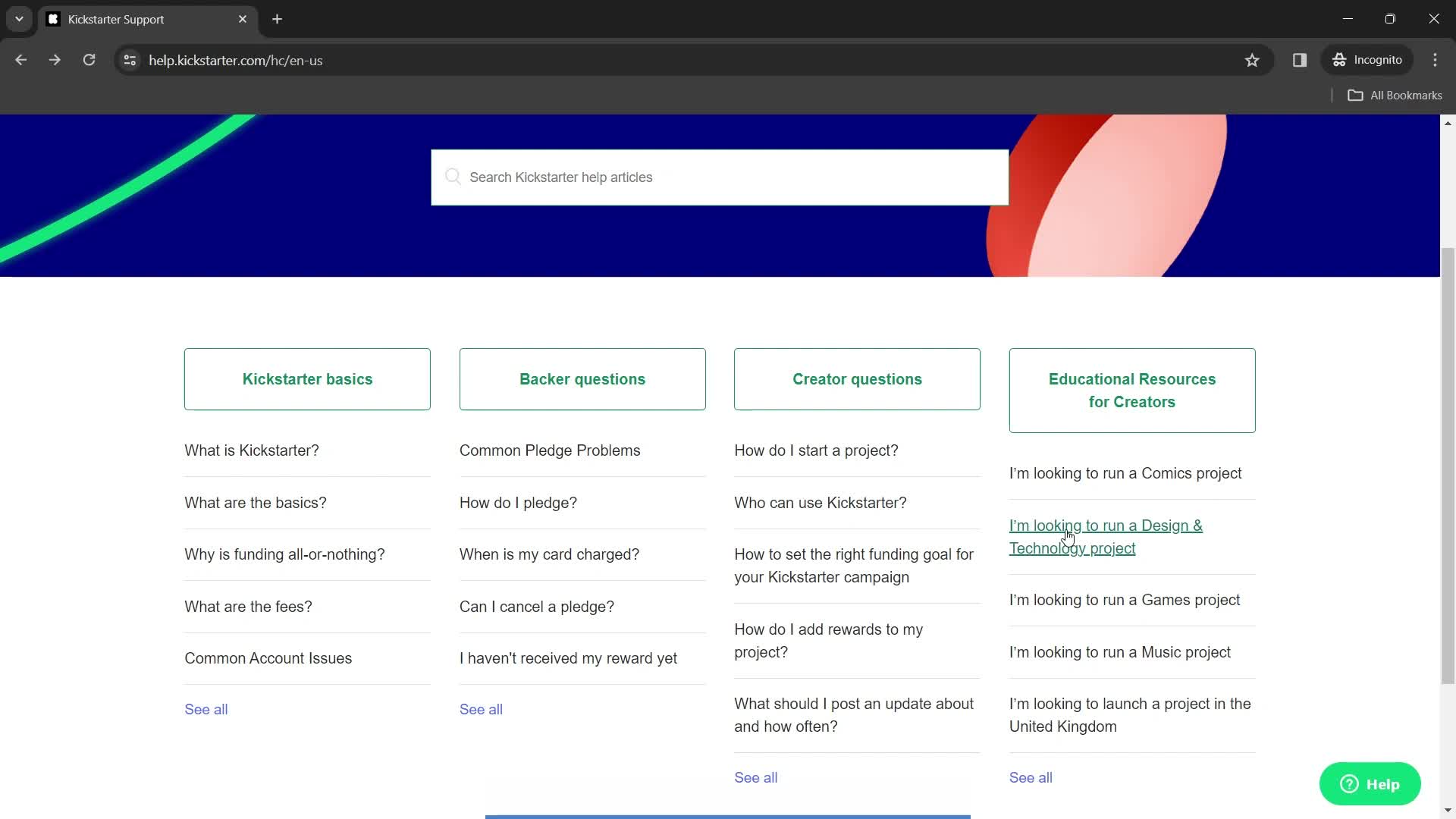Open 'How do I pledge?' article

tap(518, 503)
